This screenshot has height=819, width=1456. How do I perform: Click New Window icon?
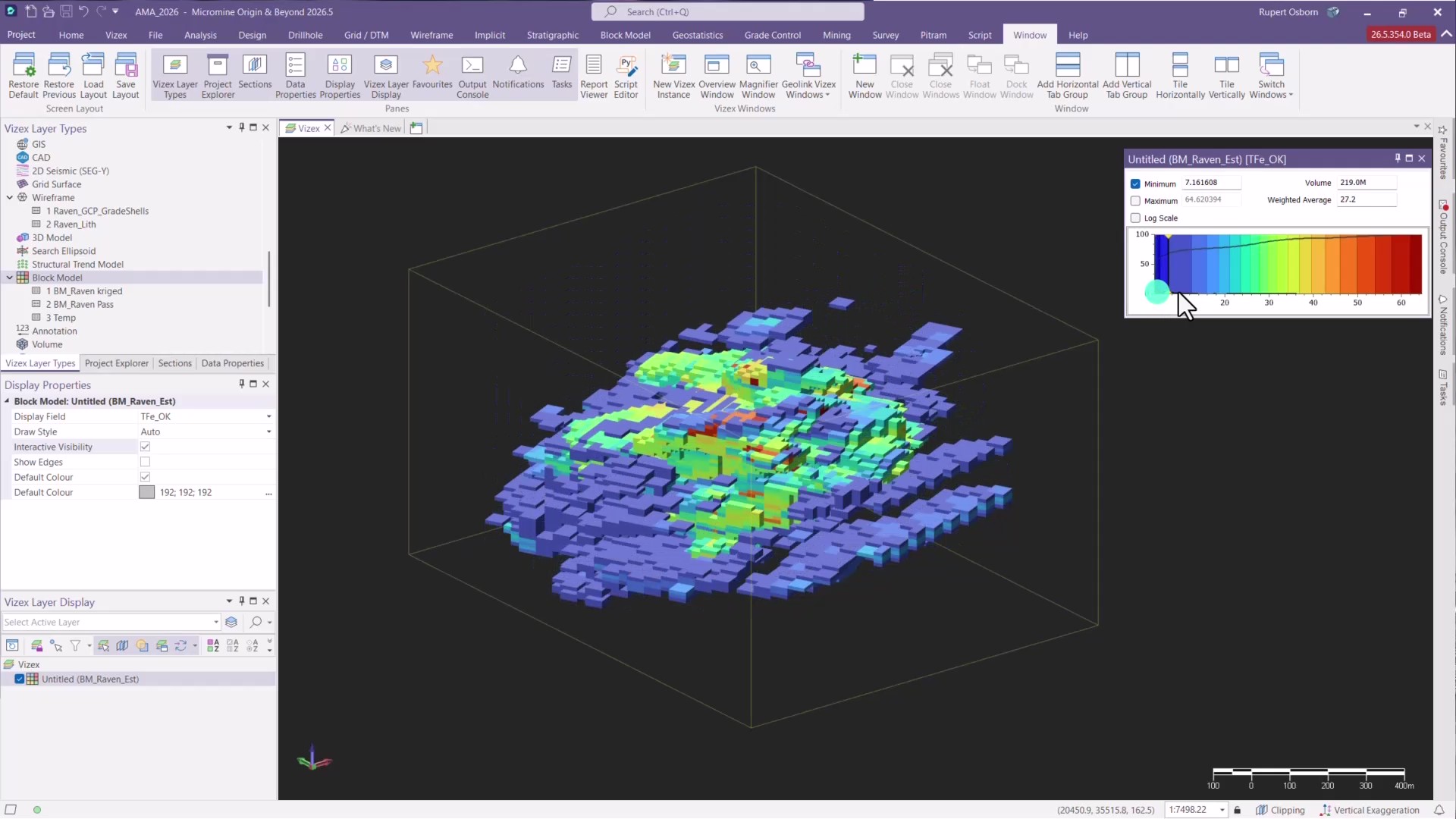click(x=864, y=75)
